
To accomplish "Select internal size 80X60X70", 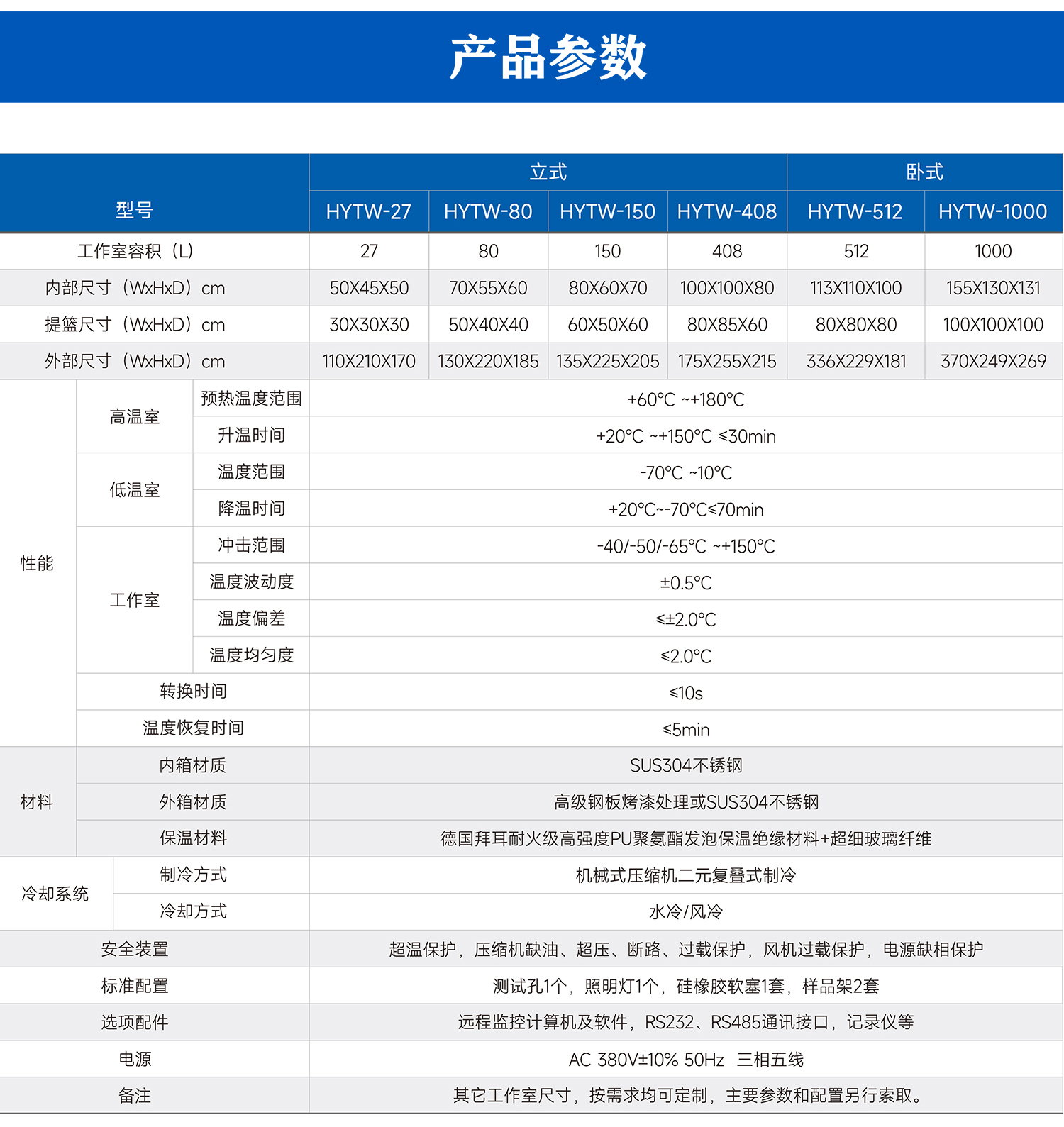I will point(608,288).
